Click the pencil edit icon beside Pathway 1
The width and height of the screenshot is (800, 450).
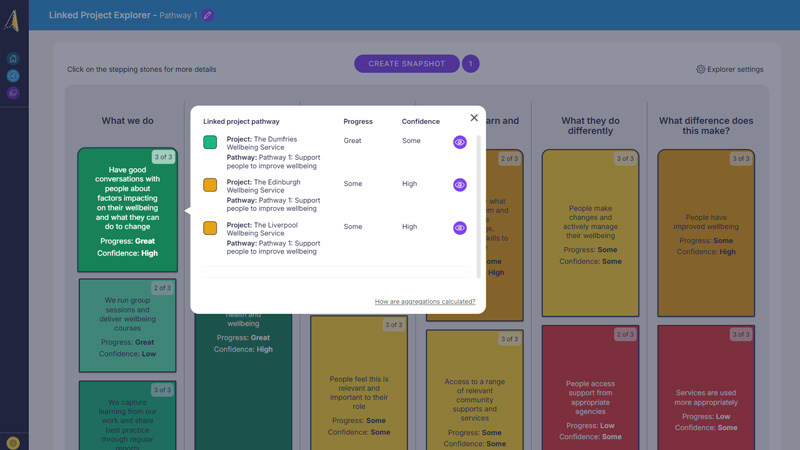click(x=208, y=16)
